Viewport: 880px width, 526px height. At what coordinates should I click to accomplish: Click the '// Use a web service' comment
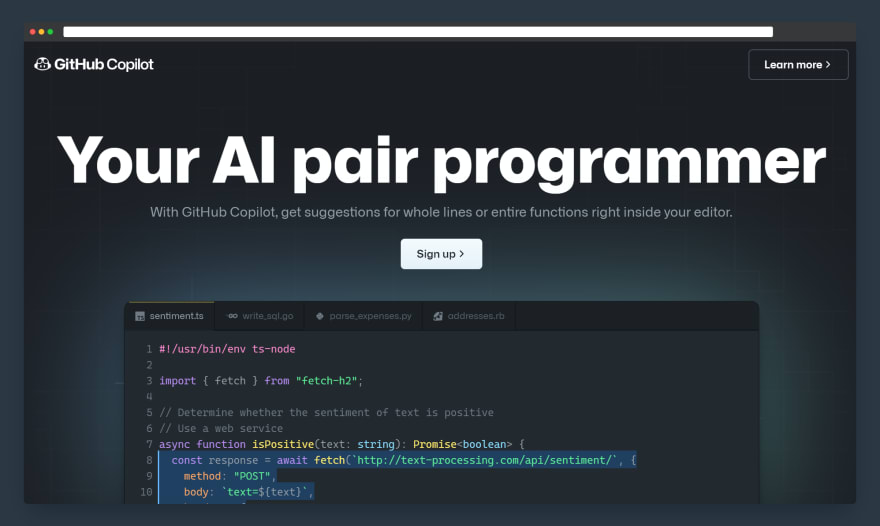[221, 428]
